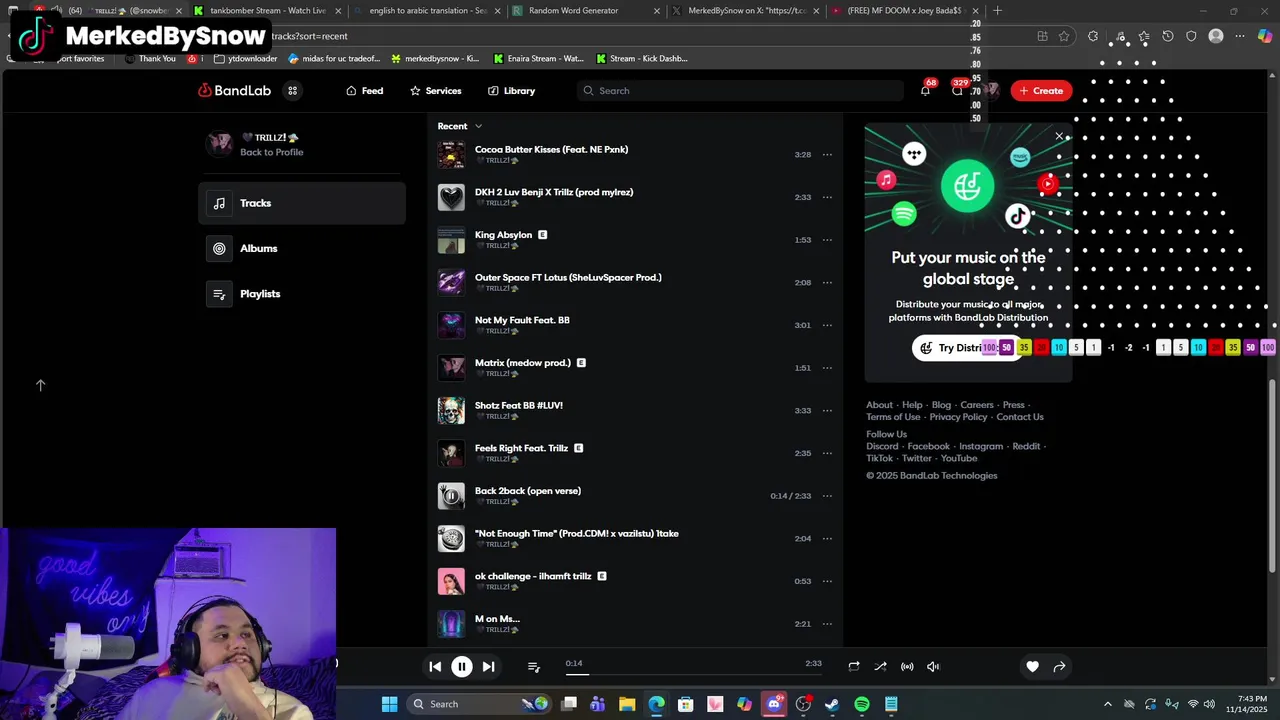Image resolution: width=1280 pixels, height=720 pixels.
Task: Open more options for Not My Fault
Action: pyautogui.click(x=827, y=326)
